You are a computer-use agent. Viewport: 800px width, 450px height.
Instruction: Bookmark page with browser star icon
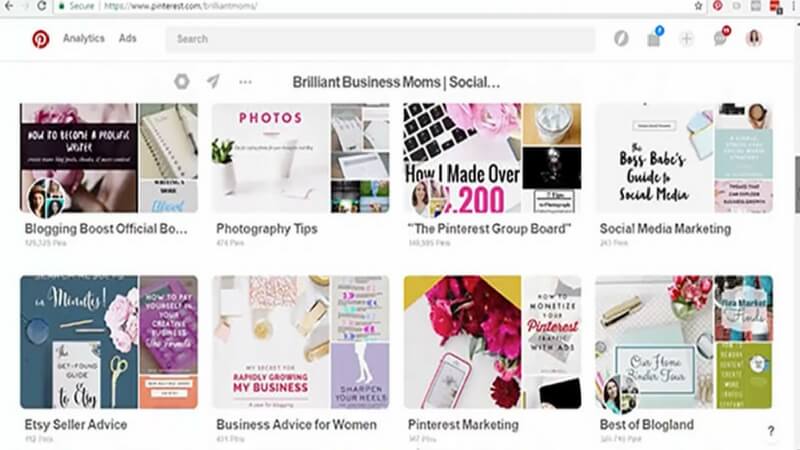coord(698,6)
